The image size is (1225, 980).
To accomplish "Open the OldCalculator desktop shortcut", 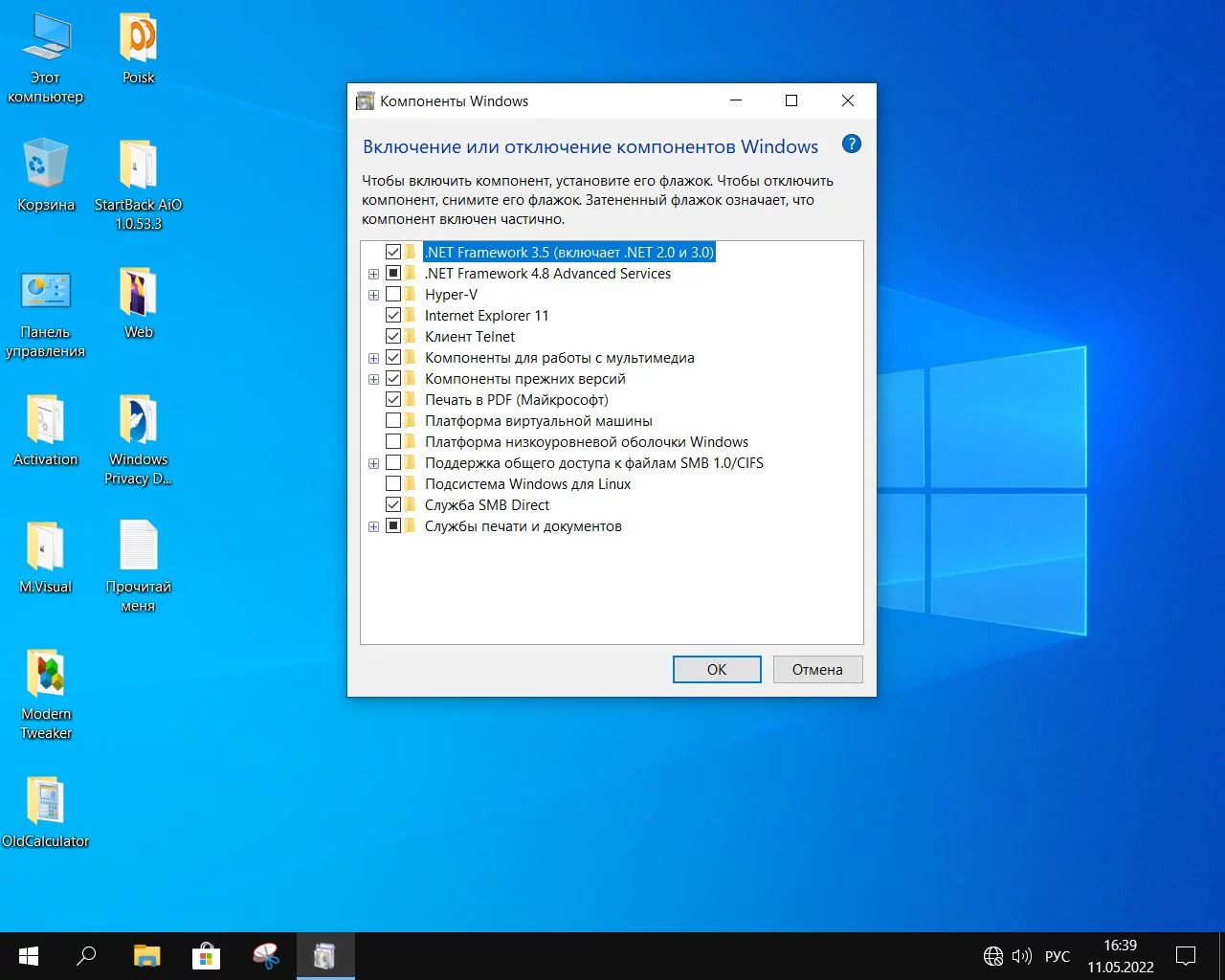I will [x=45, y=801].
